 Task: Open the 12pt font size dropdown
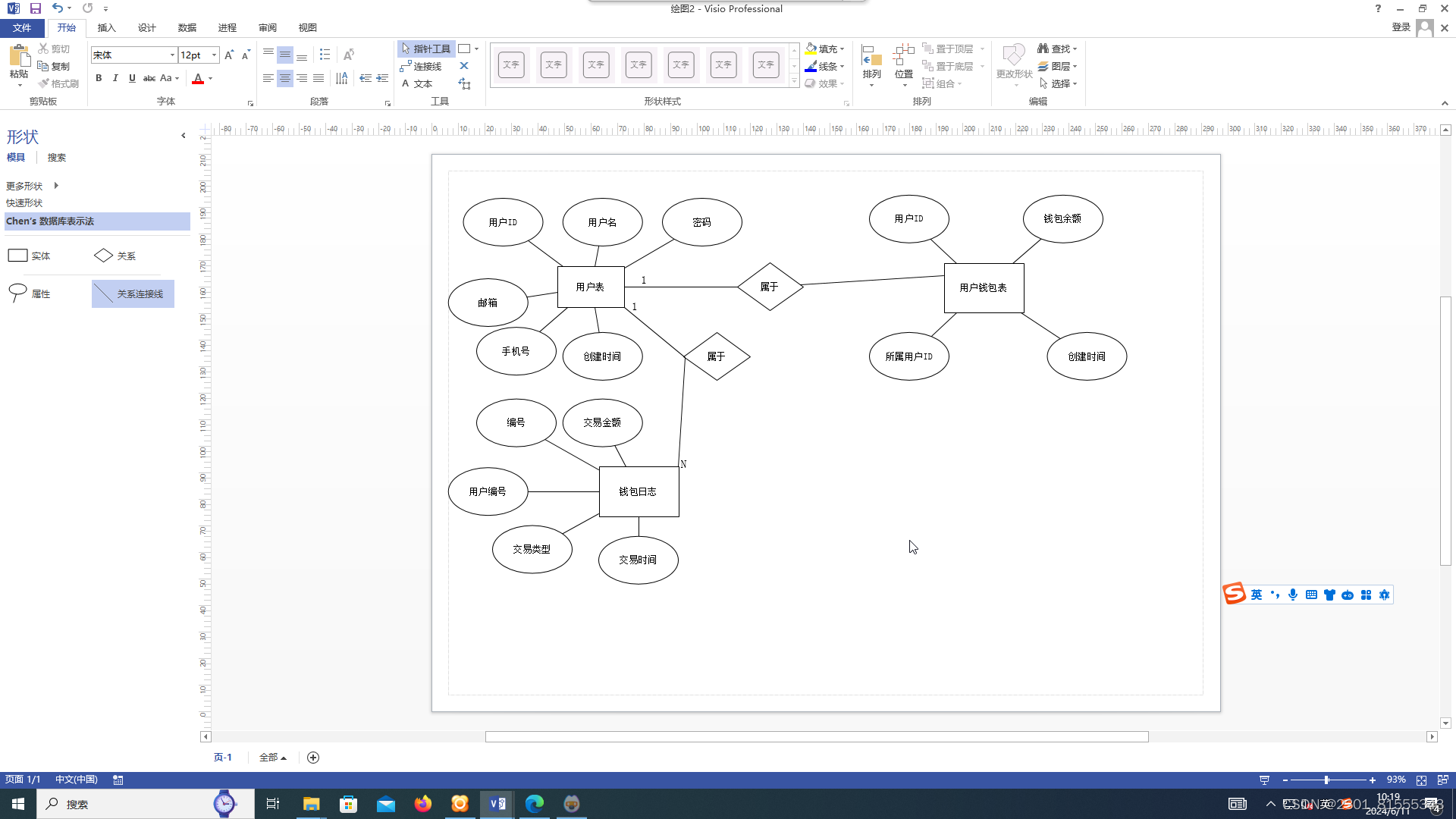(215, 55)
